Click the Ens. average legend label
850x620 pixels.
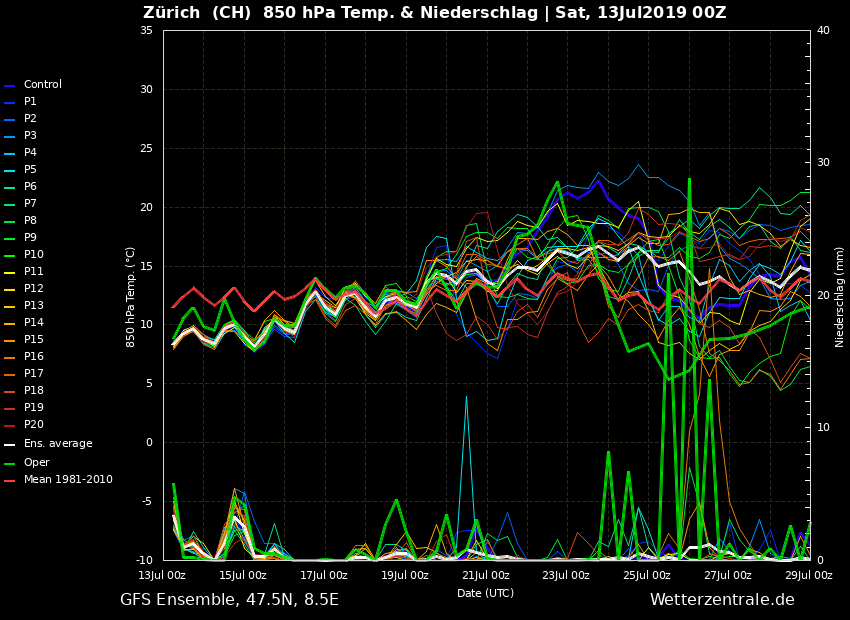pyautogui.click(x=58, y=444)
